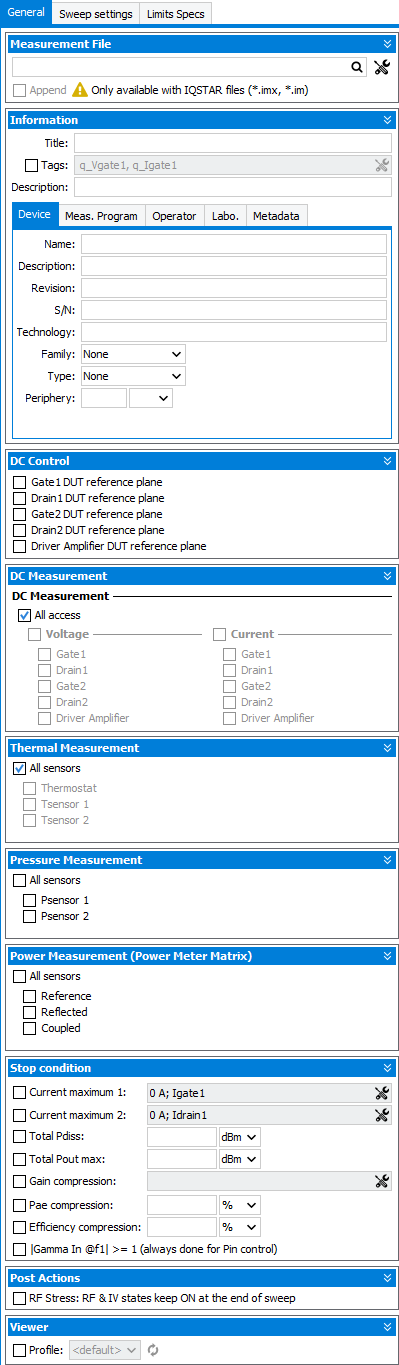Click the measurement file search magnifier icon
399x1365 pixels.
point(356,68)
